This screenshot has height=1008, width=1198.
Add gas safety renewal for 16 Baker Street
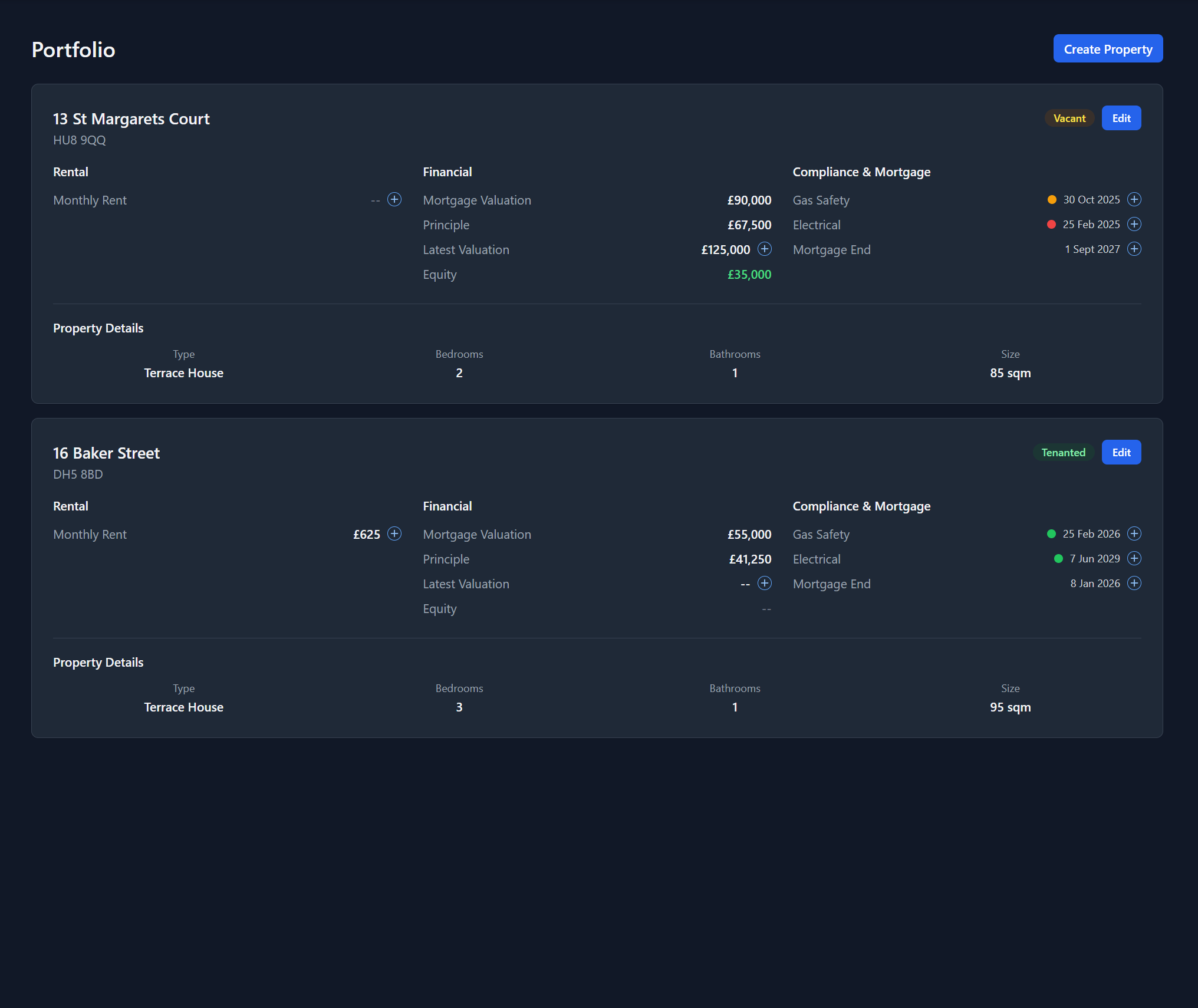pos(1133,533)
